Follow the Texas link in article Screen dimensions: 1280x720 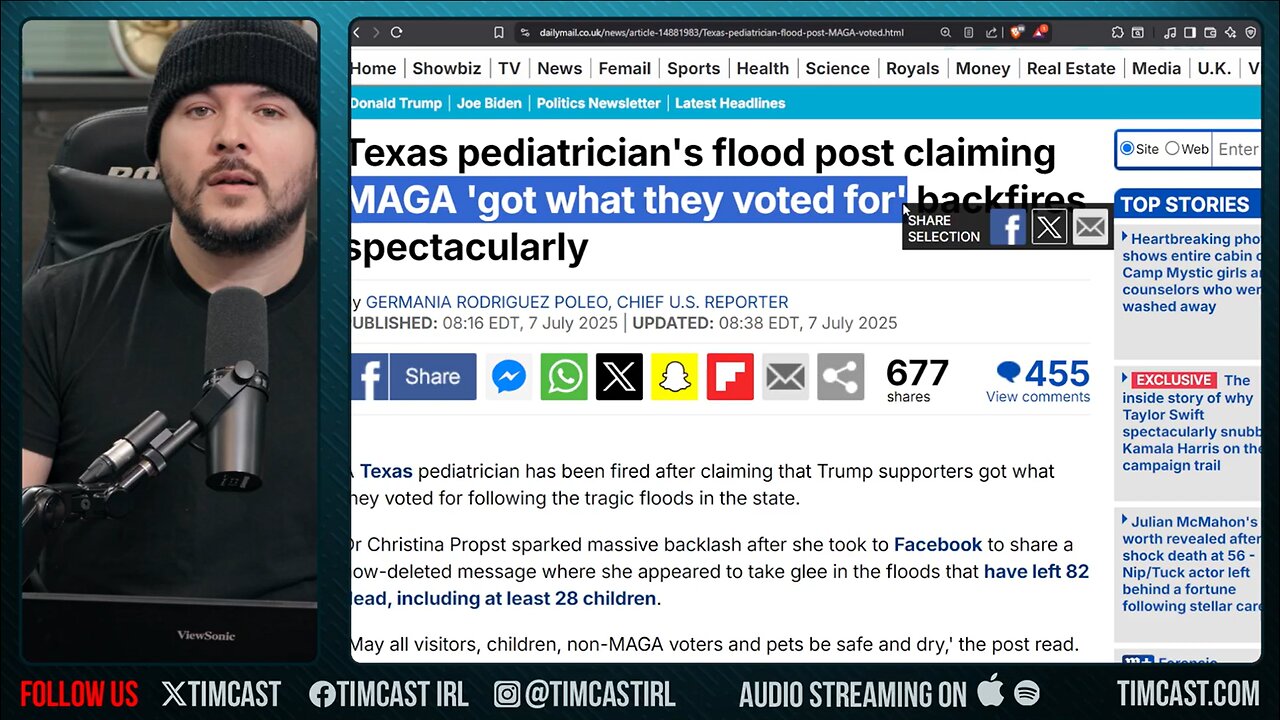click(386, 471)
